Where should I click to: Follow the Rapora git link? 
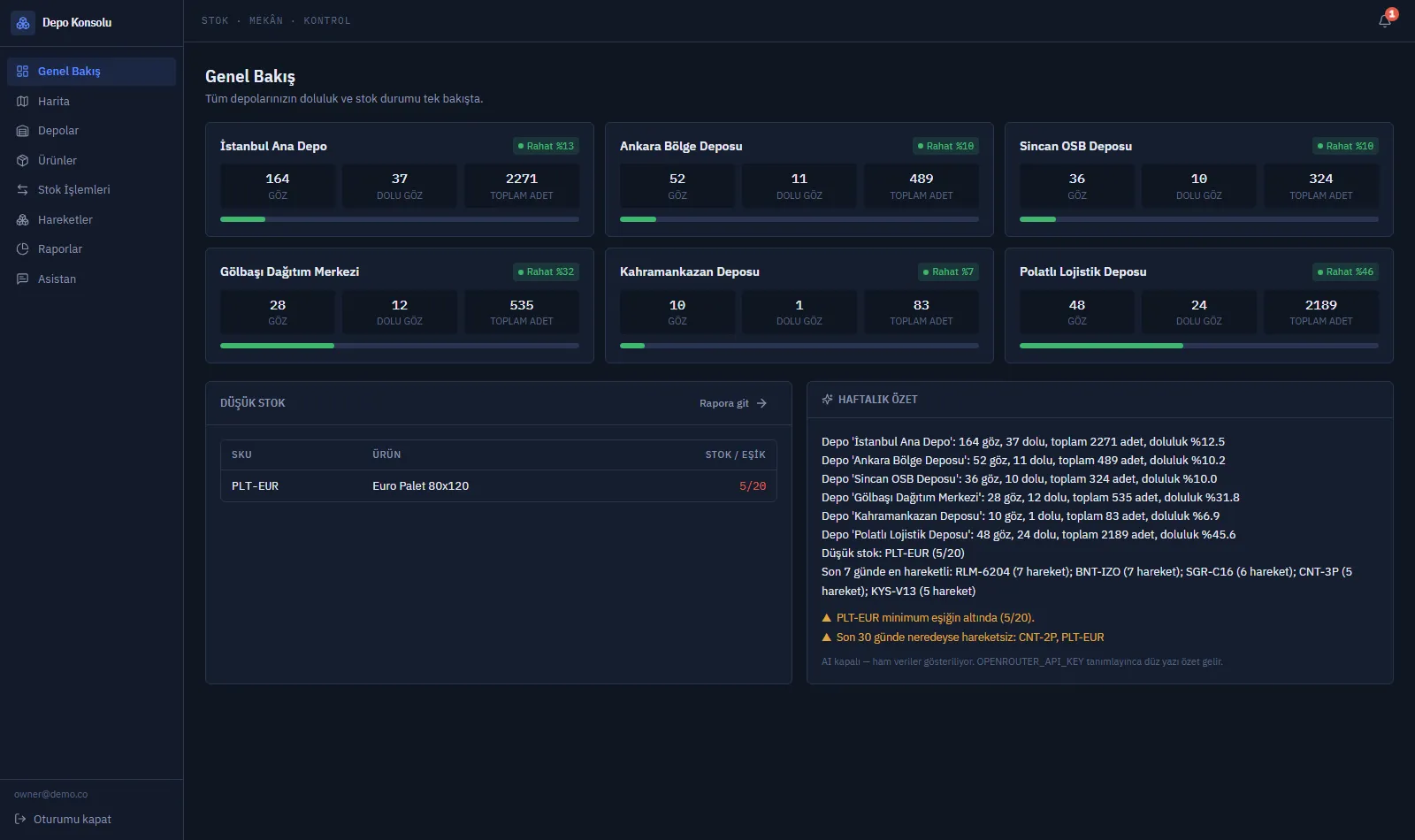pyautogui.click(x=733, y=403)
